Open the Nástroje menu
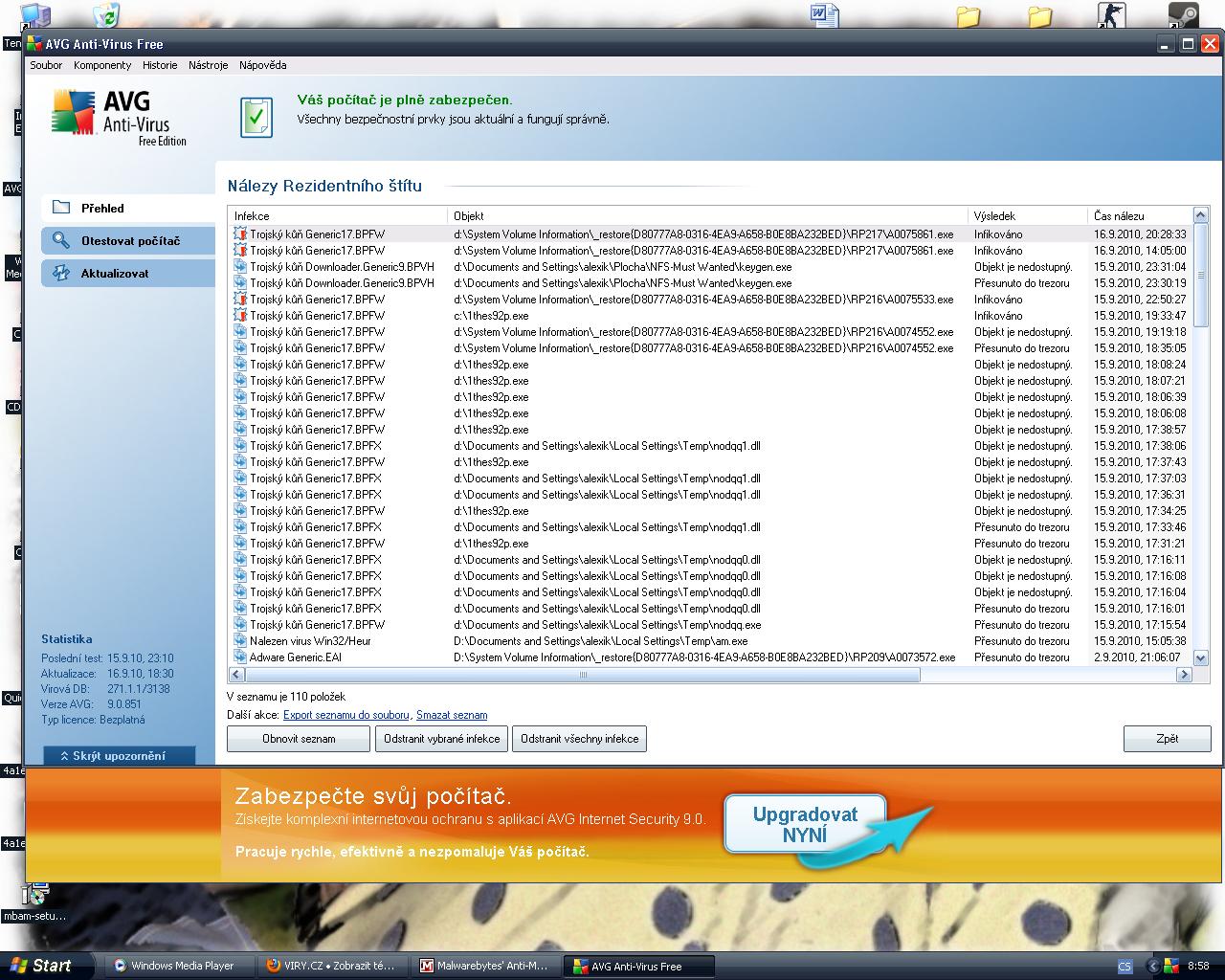 coord(208,65)
